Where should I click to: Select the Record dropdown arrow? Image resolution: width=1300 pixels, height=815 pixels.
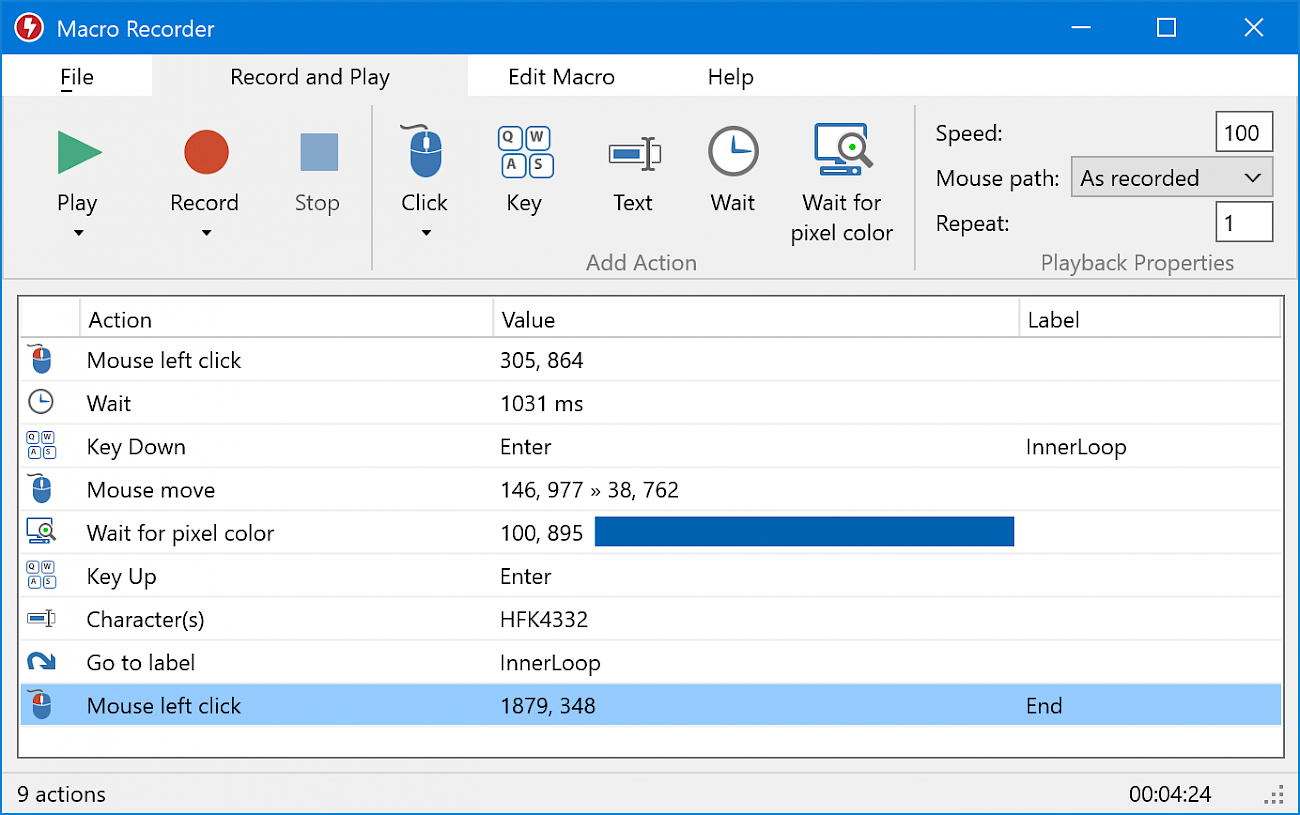(205, 232)
